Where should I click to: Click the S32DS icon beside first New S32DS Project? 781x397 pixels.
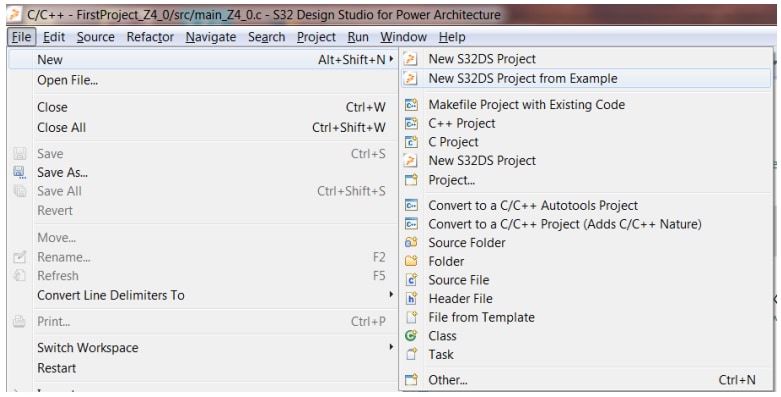pos(410,59)
